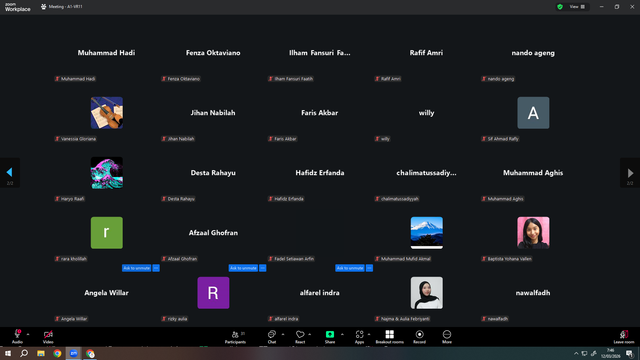Select Haryo Raafi's wave artwork avatar

pos(107,173)
